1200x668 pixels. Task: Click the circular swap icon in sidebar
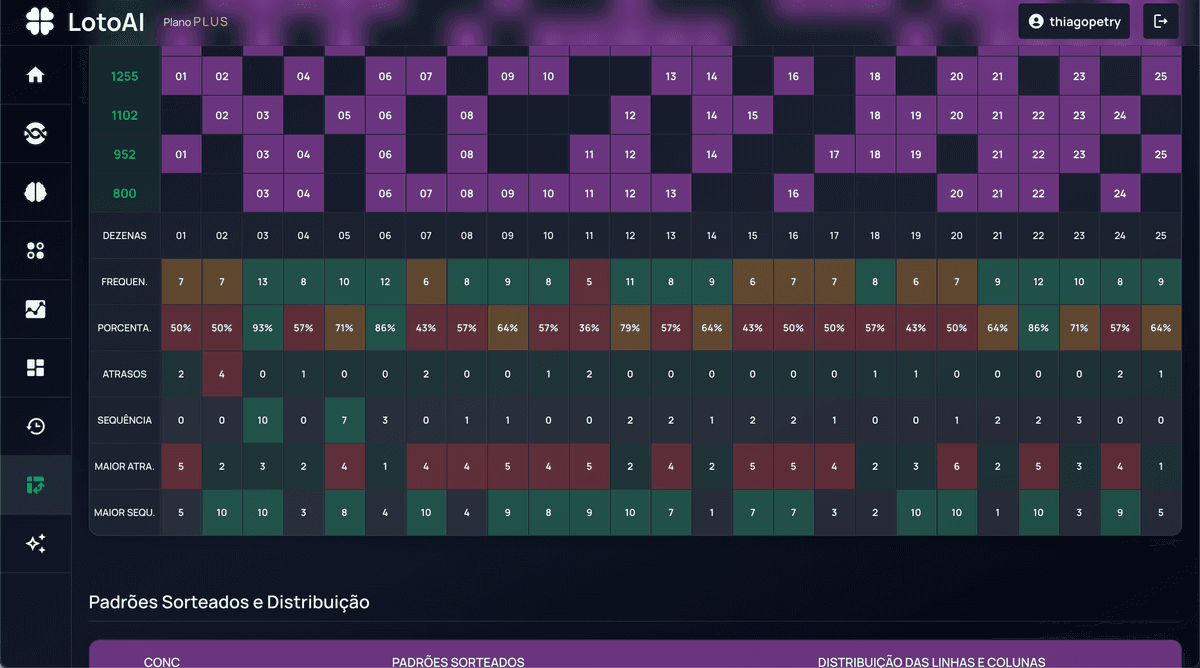coord(36,134)
